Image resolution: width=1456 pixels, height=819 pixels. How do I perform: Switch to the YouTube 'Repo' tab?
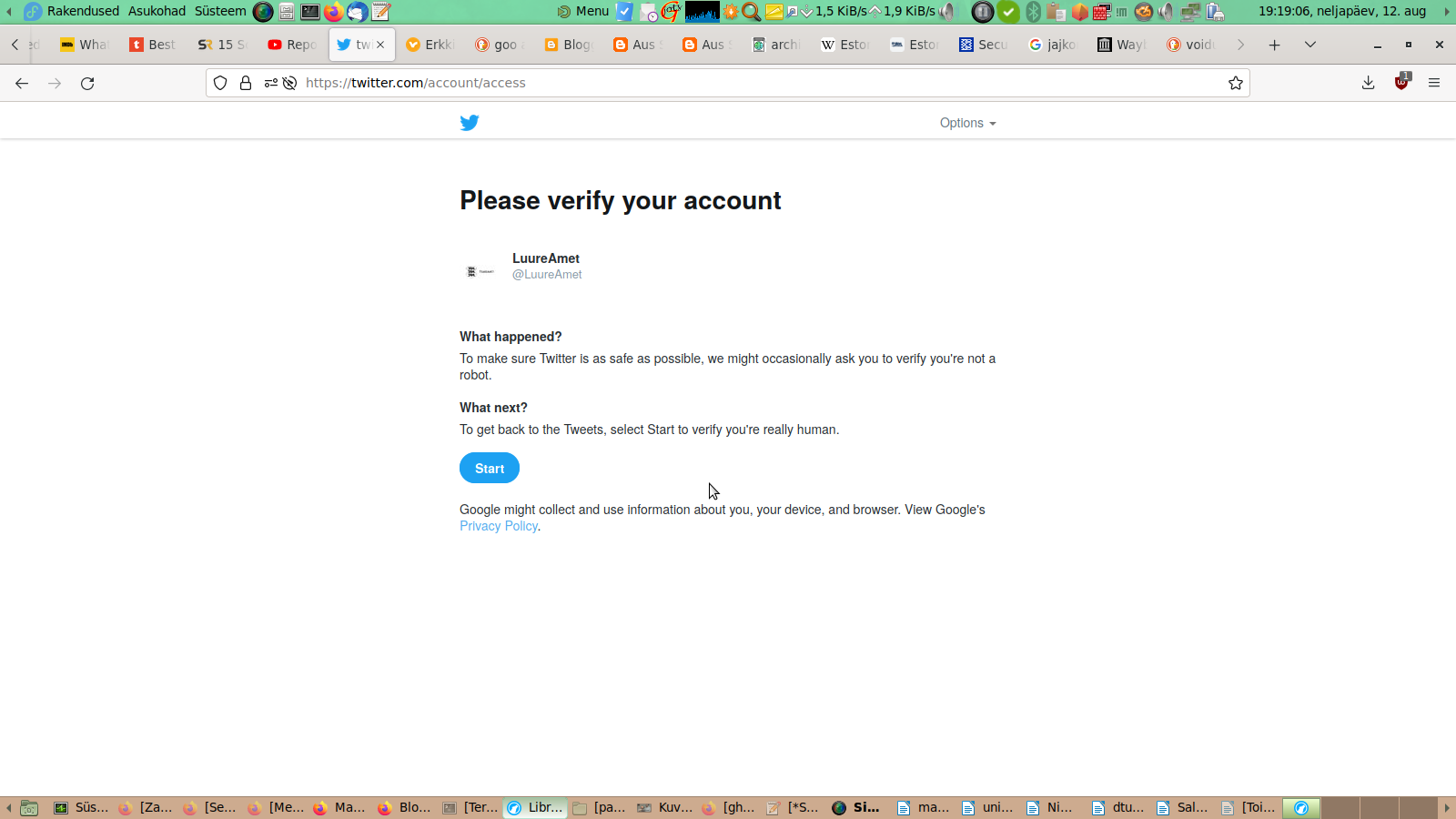[x=291, y=45]
